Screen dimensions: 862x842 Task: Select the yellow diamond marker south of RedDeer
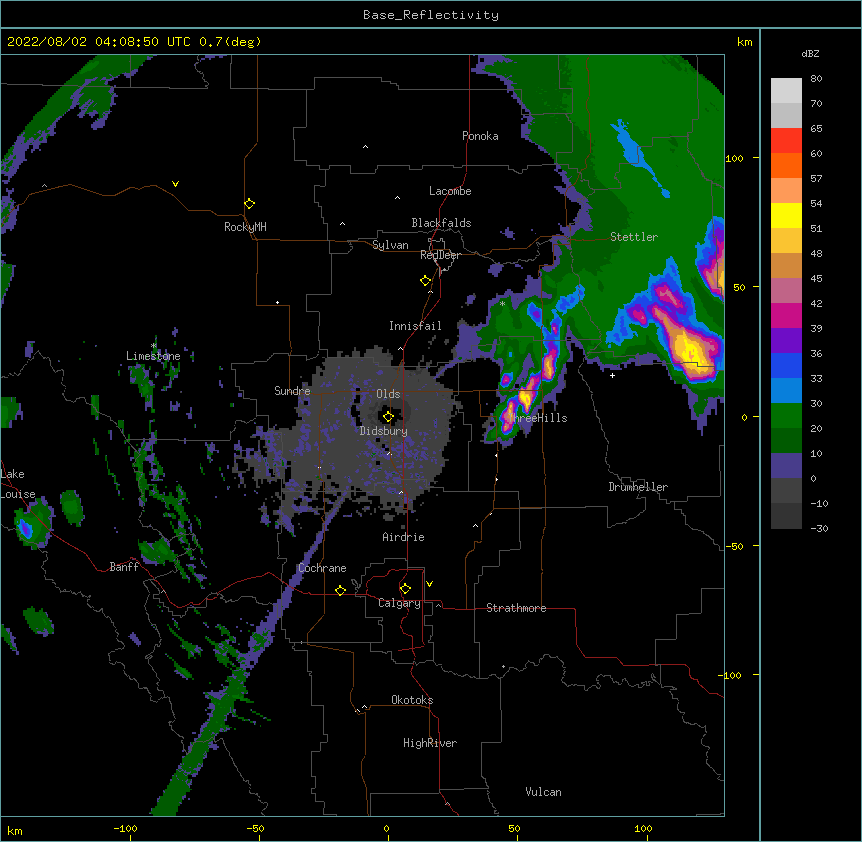[x=425, y=281]
